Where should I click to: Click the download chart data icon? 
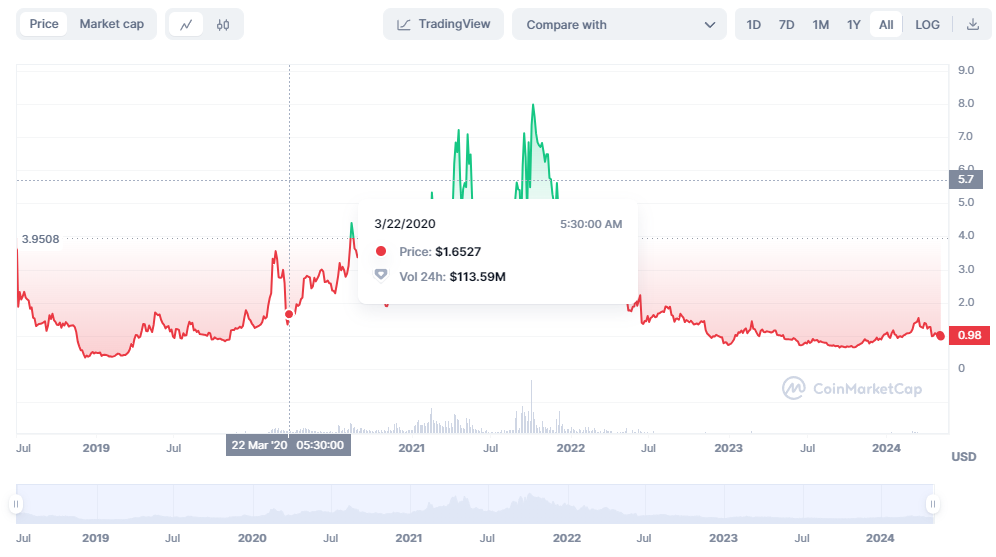(973, 25)
